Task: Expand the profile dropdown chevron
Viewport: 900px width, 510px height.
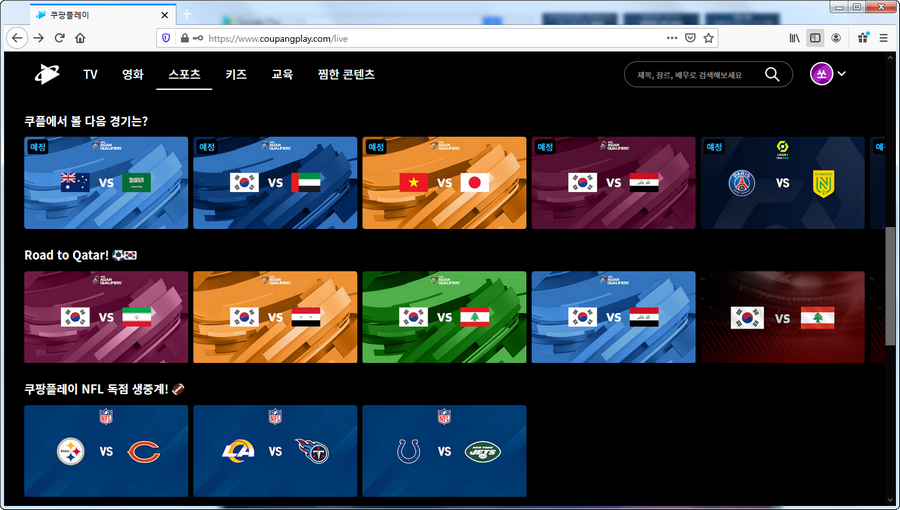Action: point(841,73)
